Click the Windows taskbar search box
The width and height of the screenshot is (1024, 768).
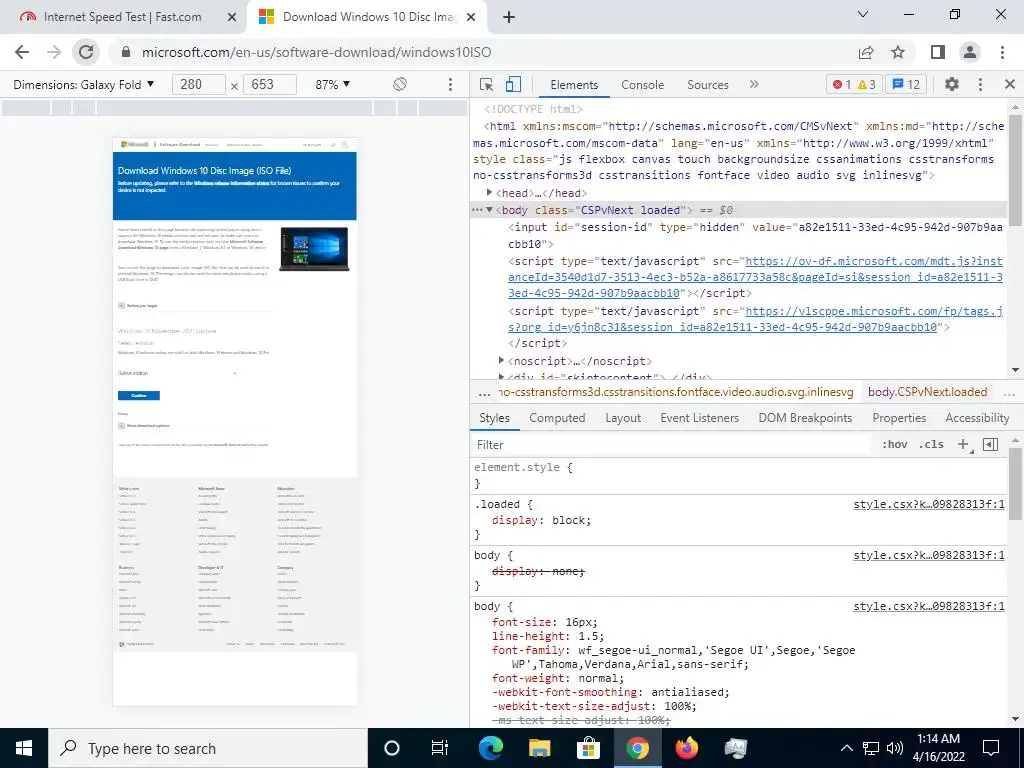point(208,748)
